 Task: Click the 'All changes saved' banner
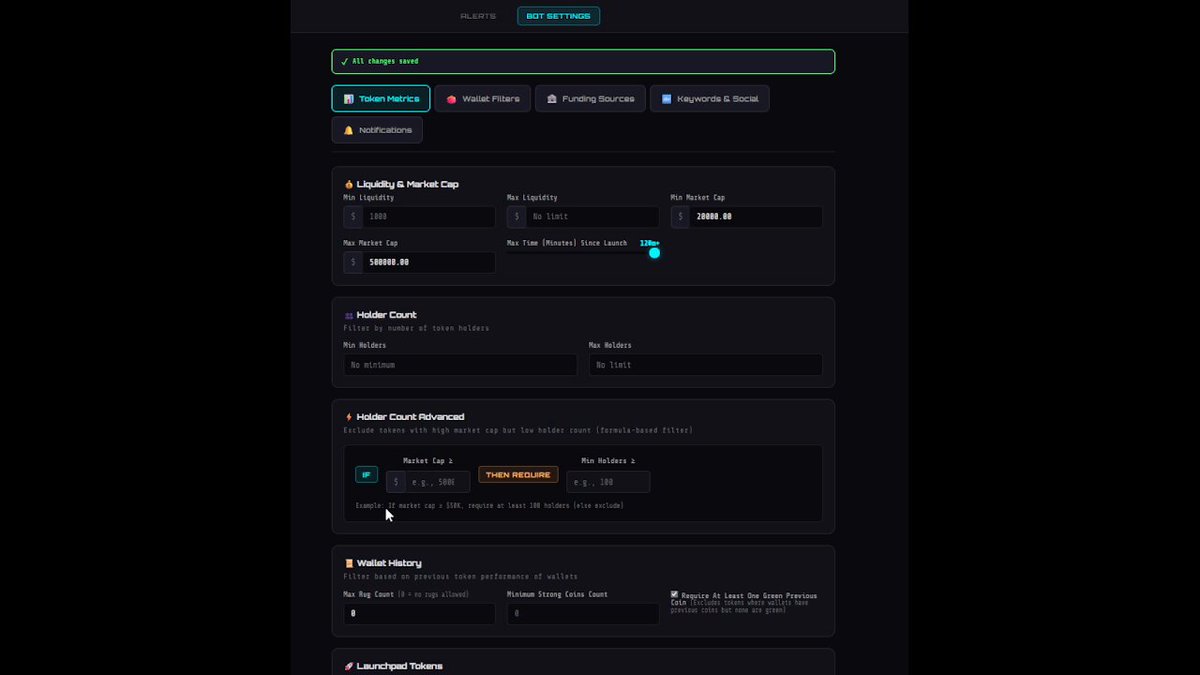coord(583,61)
